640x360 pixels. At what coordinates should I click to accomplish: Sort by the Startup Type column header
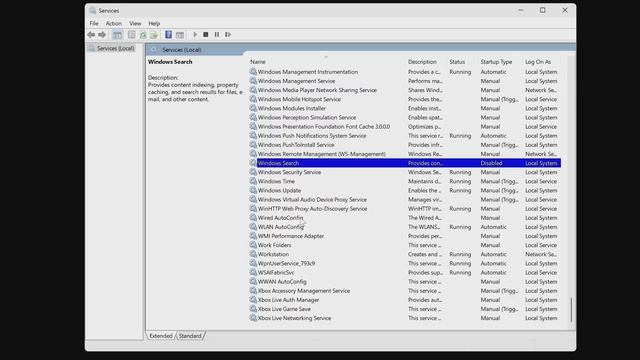point(496,62)
